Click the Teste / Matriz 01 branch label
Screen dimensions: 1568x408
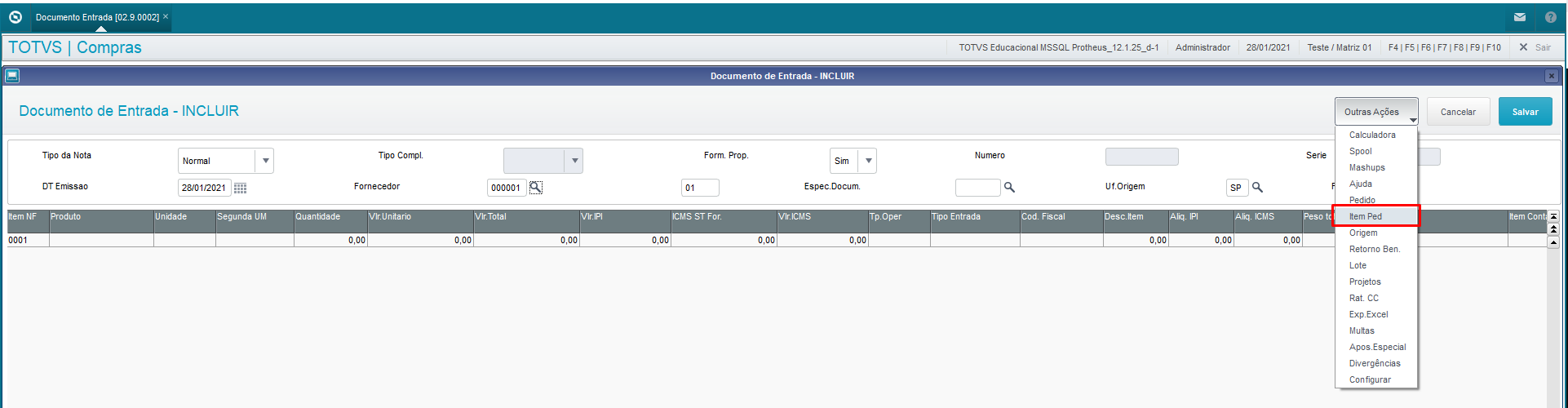point(1340,47)
